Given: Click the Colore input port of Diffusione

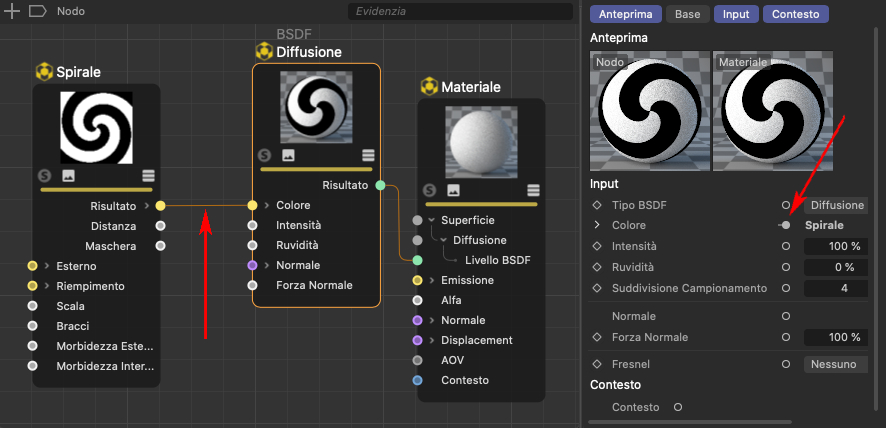Looking at the screenshot, I should click(x=253, y=205).
